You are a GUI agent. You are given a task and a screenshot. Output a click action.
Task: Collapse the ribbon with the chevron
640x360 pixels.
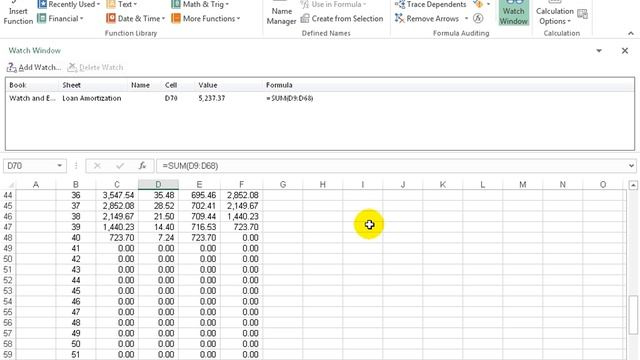(x=631, y=33)
